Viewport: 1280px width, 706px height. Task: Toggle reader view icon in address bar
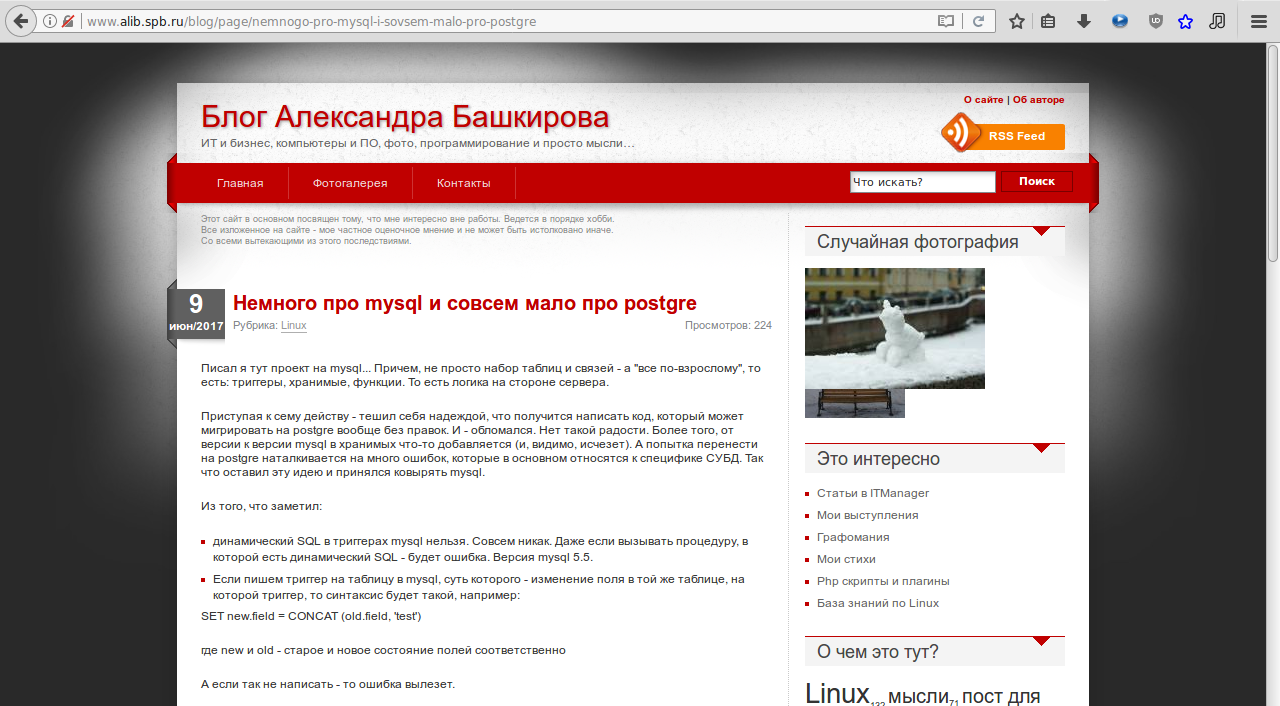pyautogui.click(x=946, y=21)
